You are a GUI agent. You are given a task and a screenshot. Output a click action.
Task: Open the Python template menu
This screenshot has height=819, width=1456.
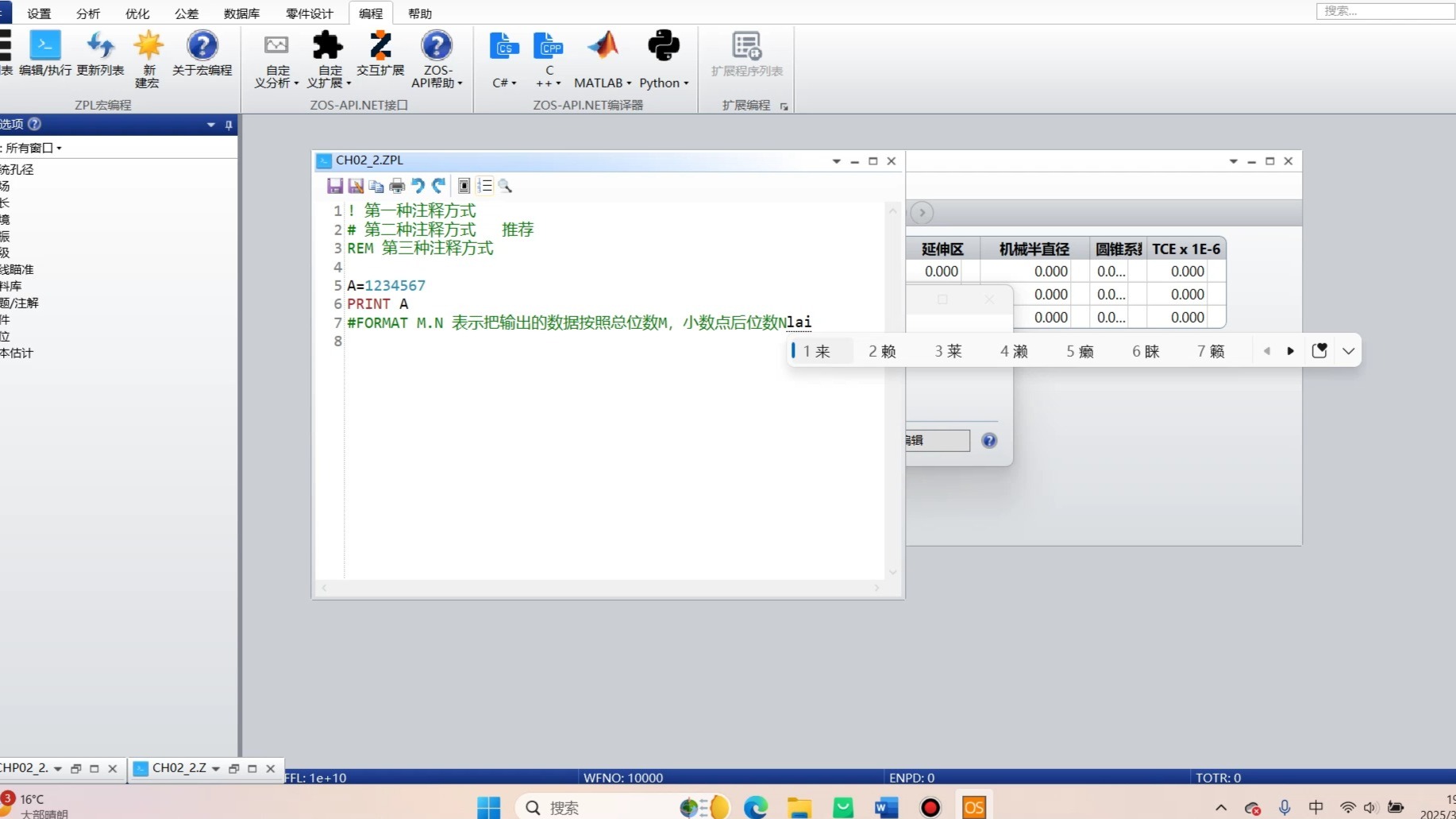(664, 59)
